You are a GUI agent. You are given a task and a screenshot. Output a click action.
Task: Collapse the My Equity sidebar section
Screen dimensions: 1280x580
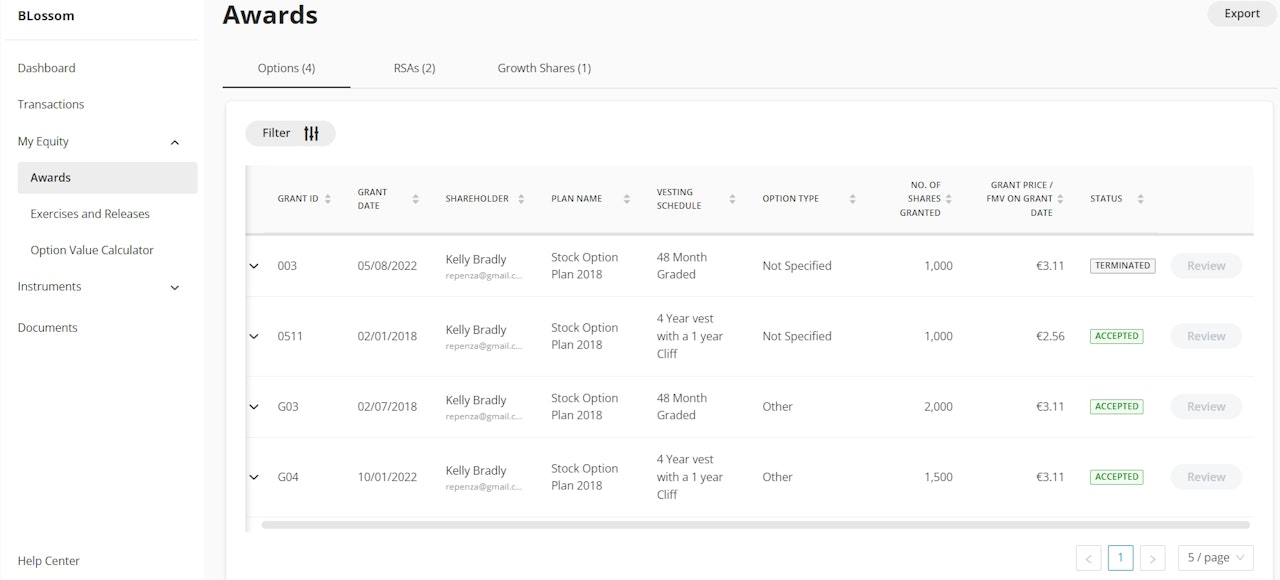[175, 142]
